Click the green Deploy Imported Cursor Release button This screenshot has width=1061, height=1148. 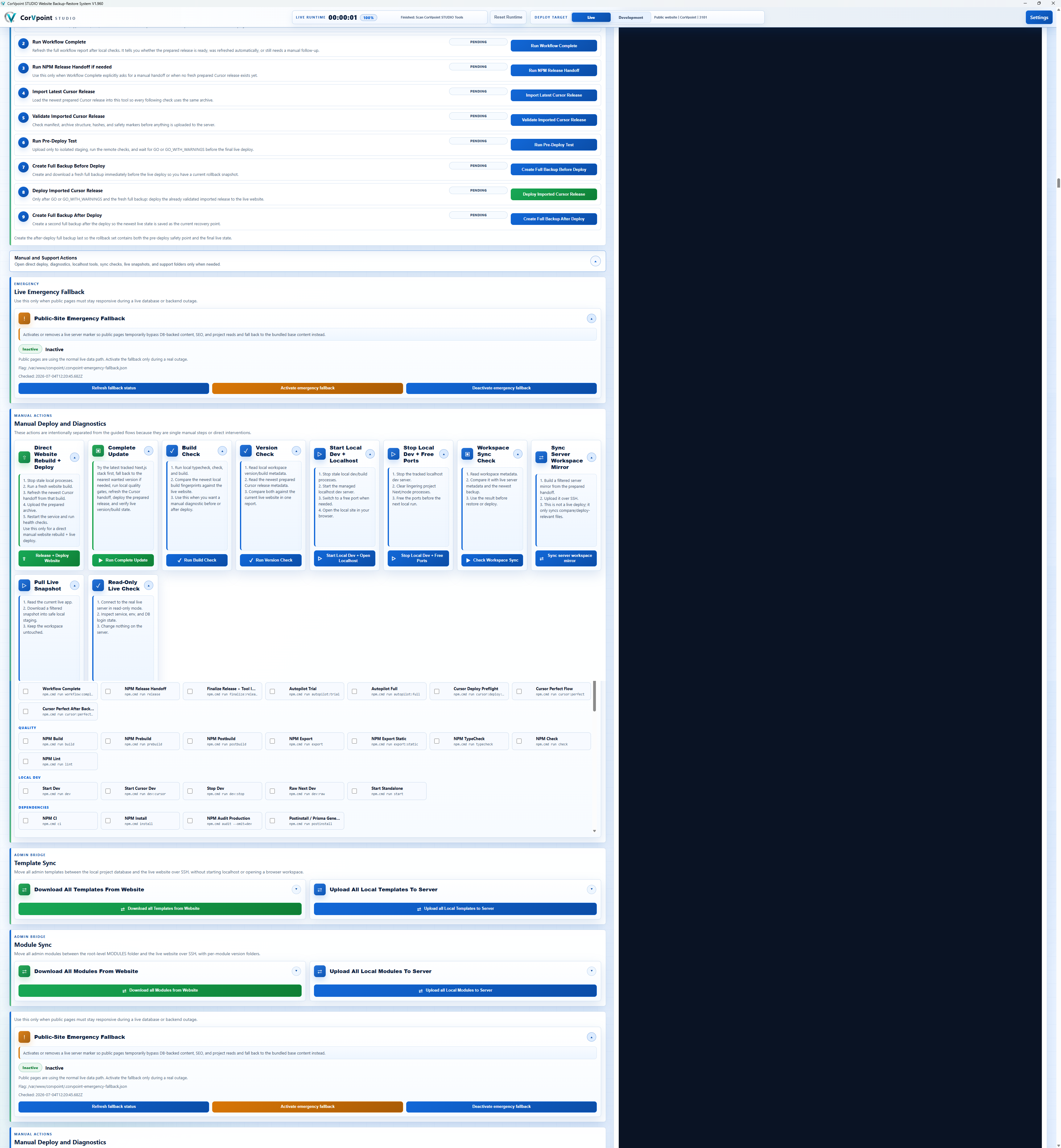coord(553,194)
